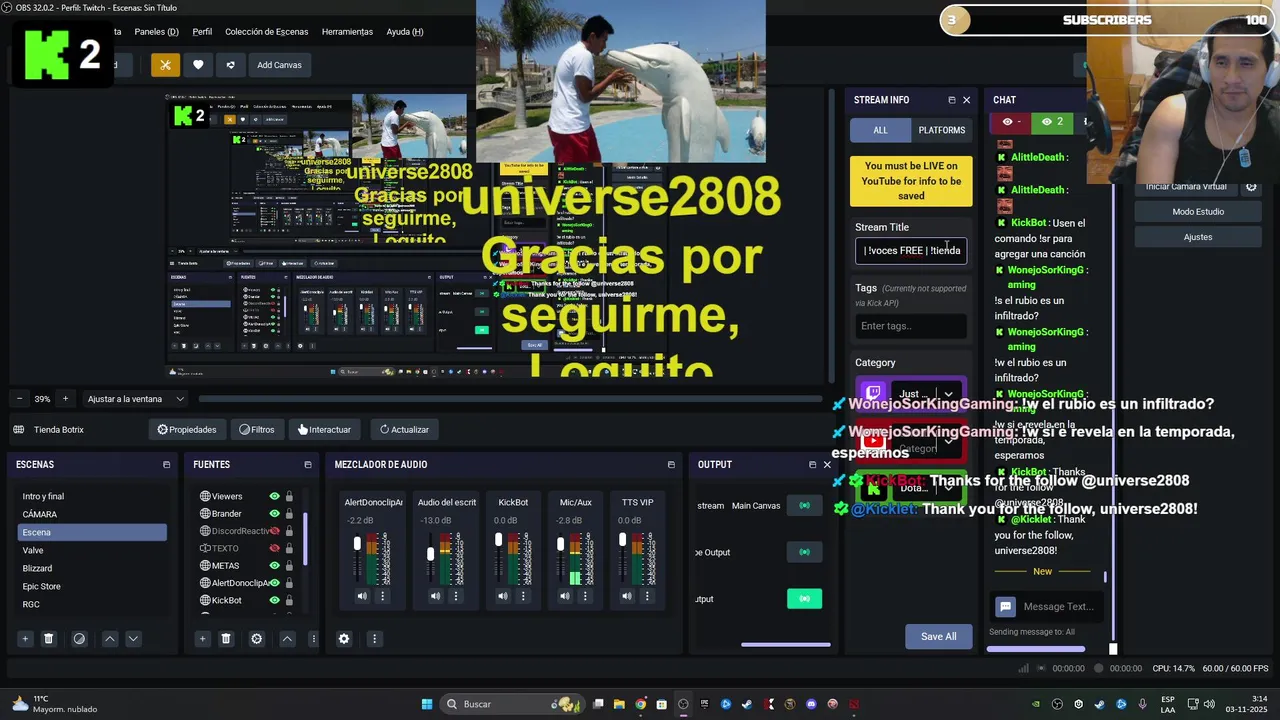Screen dimensions: 1280x720
Task: Click Save All in Stream Info
Action: 938,636
